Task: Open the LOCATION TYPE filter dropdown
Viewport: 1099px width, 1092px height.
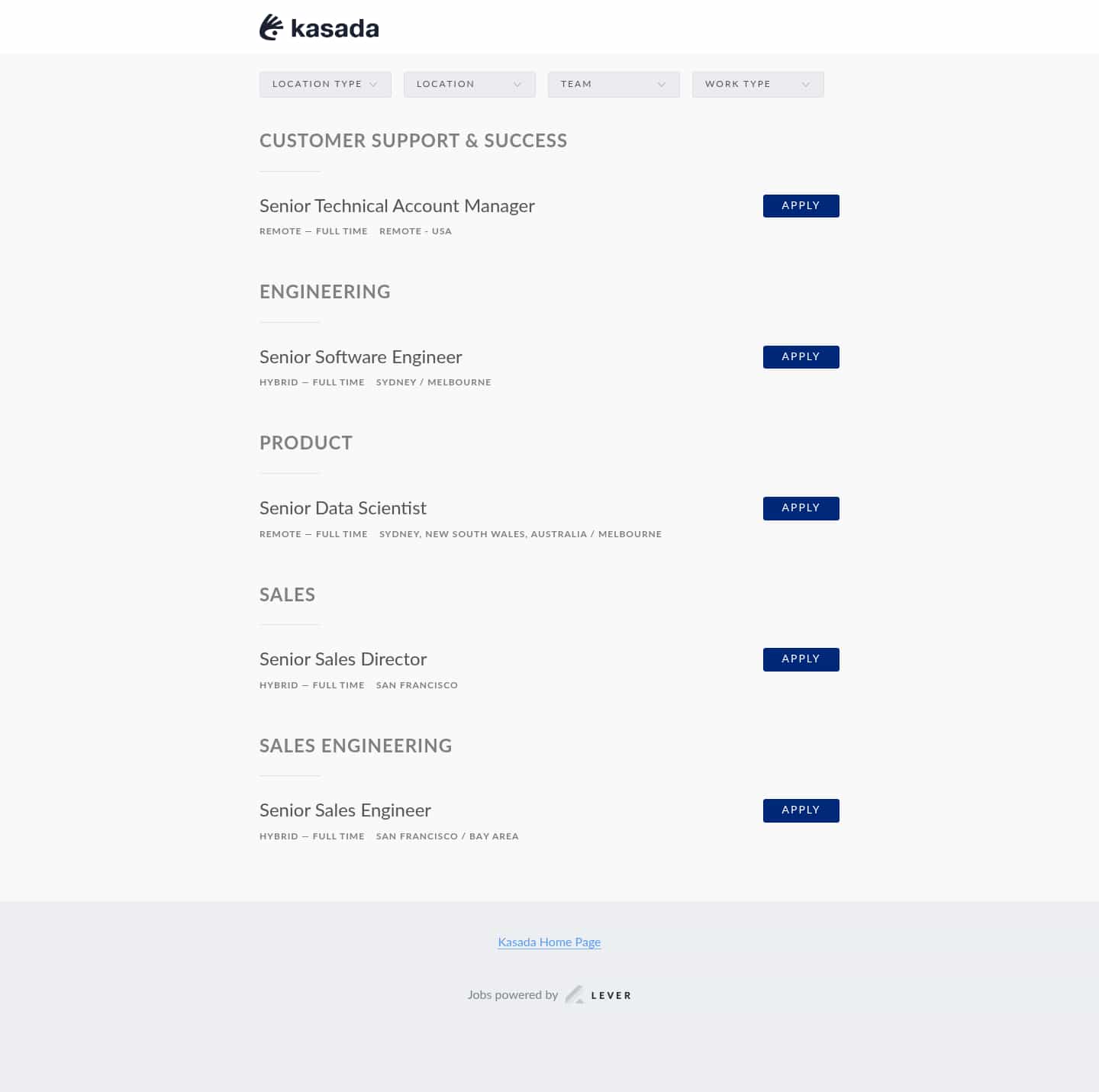Action: pos(324,84)
